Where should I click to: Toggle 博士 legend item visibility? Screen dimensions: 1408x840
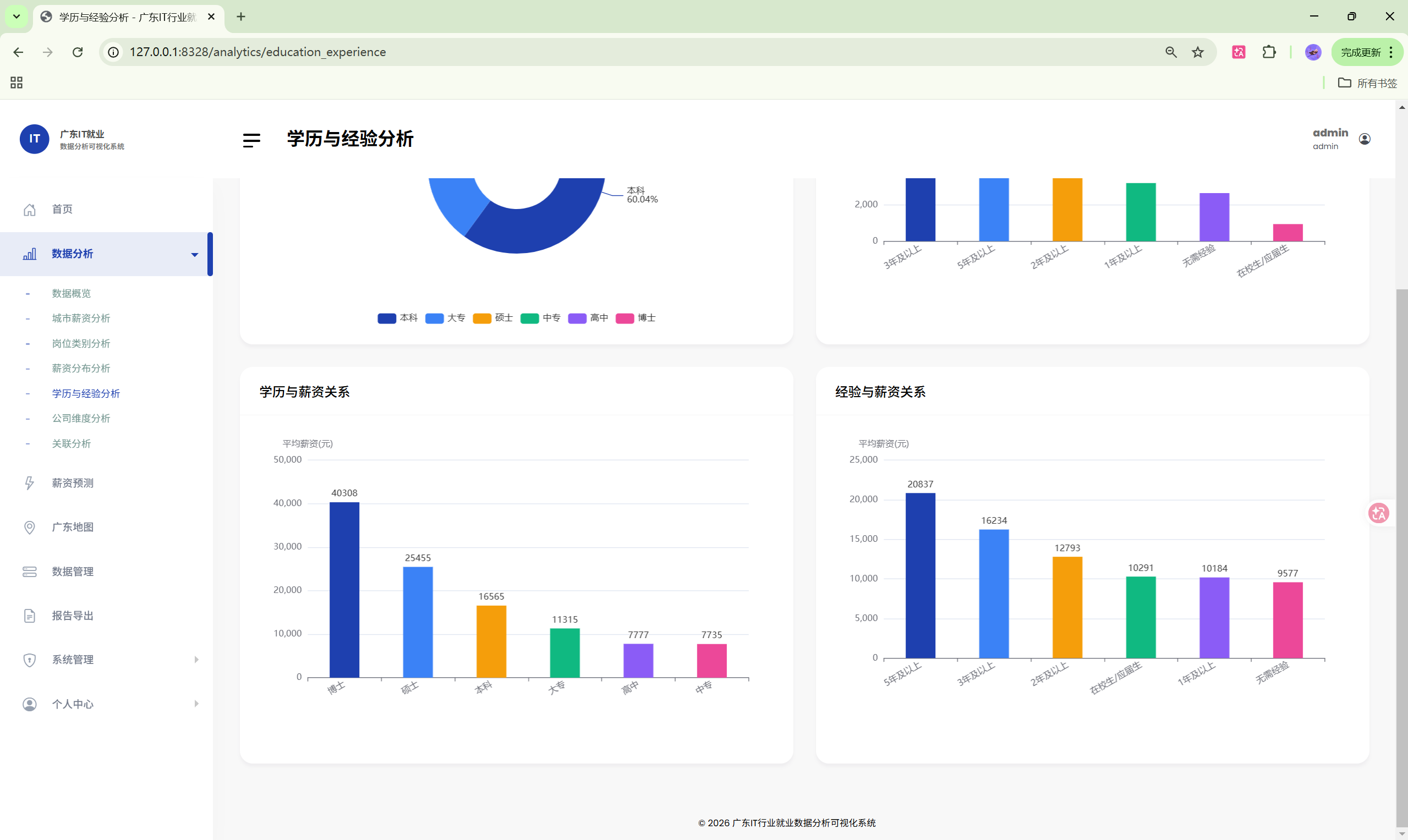(x=635, y=318)
